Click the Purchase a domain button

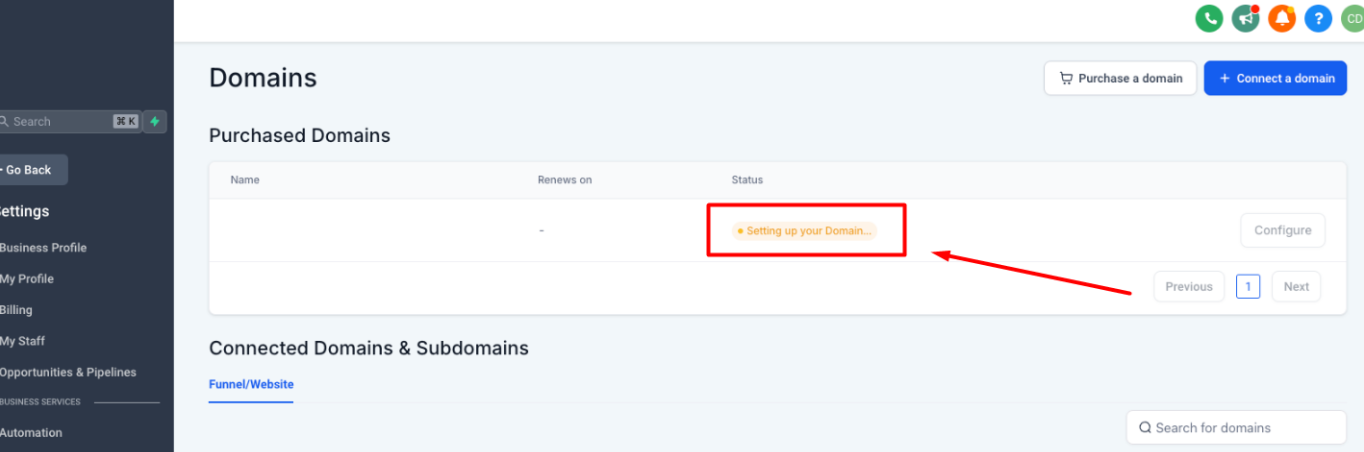click(1120, 78)
